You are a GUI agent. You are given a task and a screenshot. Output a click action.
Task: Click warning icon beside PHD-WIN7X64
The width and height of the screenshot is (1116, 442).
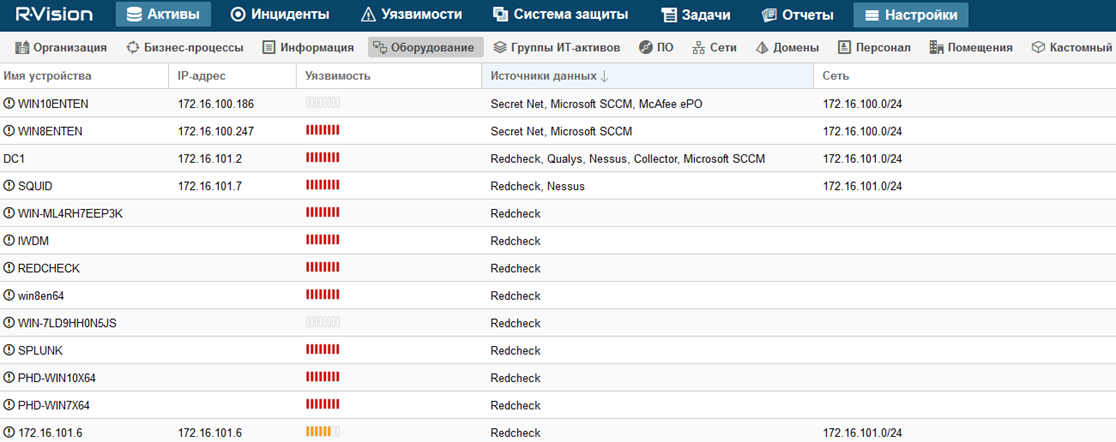coord(9,406)
